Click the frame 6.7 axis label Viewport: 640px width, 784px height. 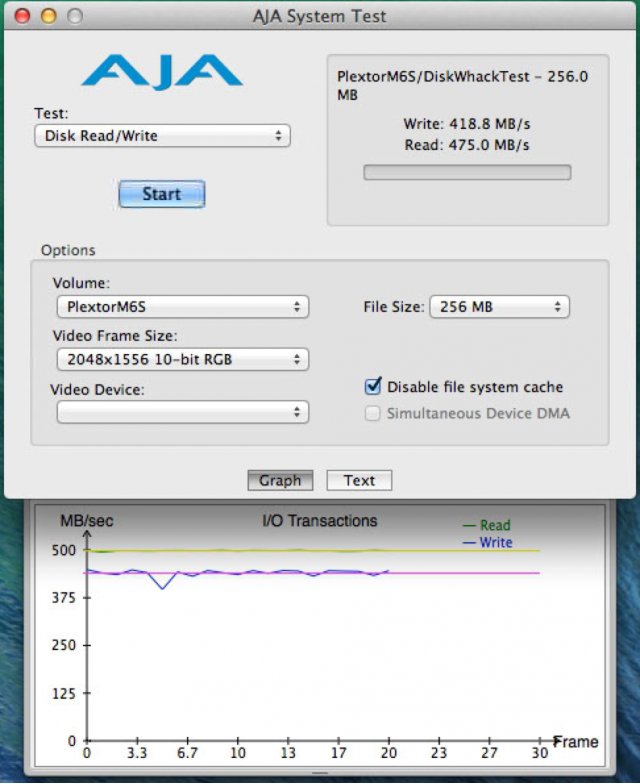tap(188, 753)
